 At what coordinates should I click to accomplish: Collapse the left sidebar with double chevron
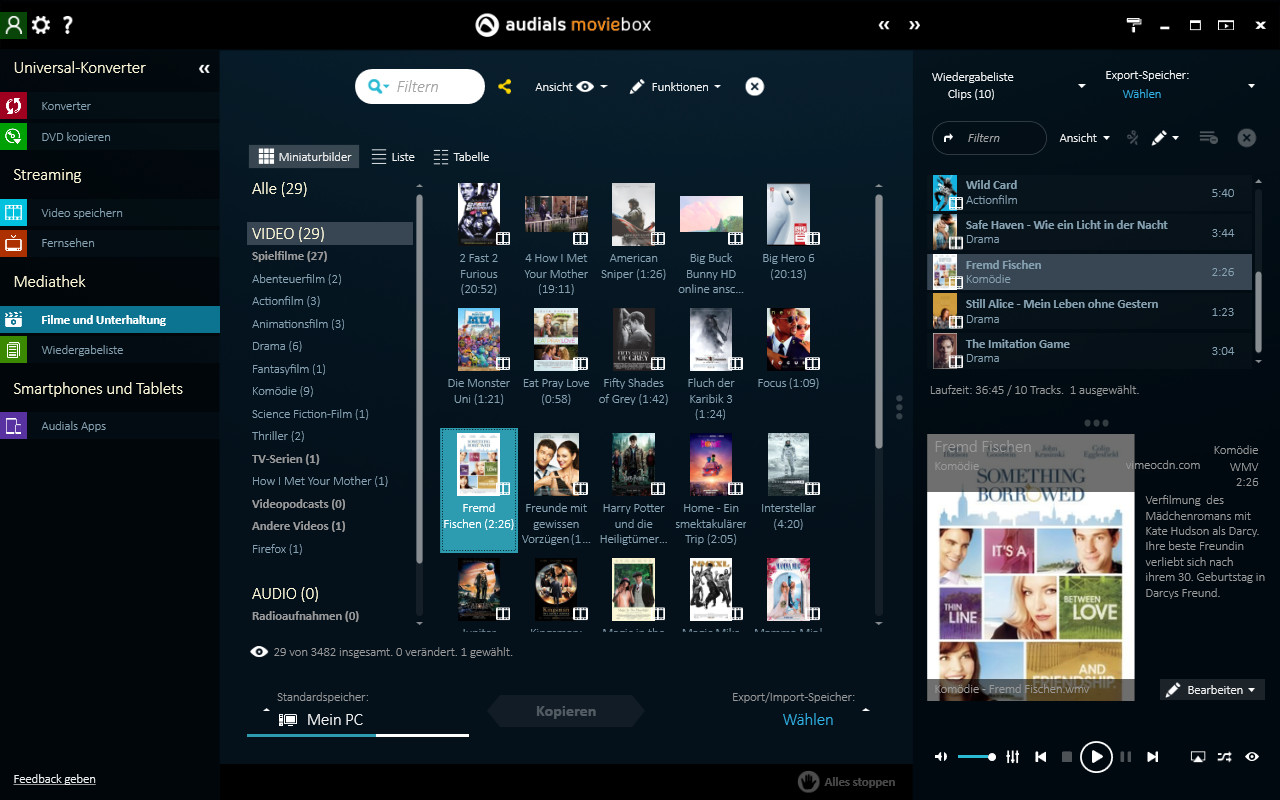(x=204, y=68)
